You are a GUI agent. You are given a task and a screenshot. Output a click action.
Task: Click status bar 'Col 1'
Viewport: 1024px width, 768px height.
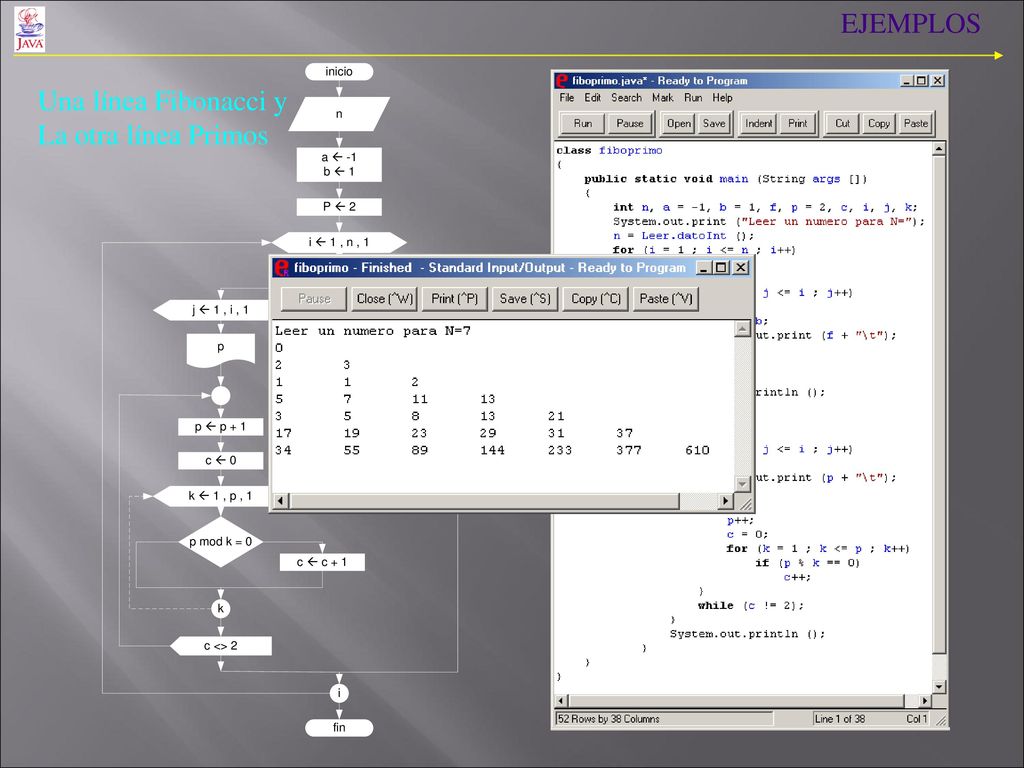[x=916, y=719]
